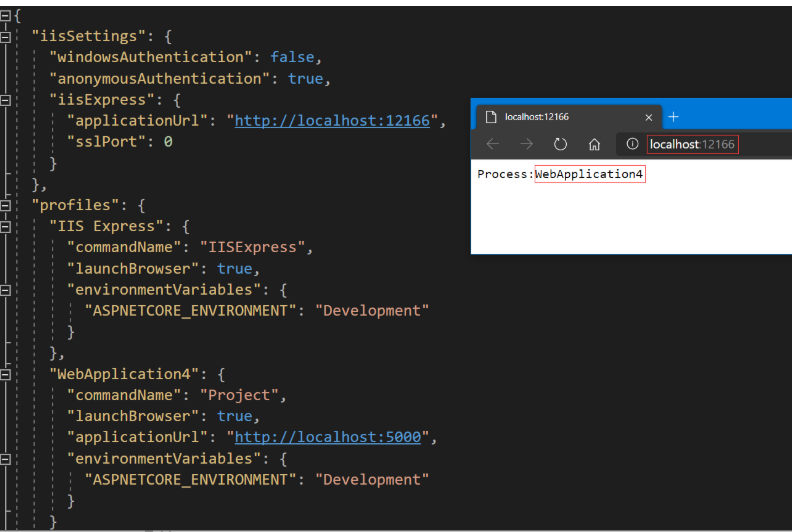792x532 pixels.
Task: Click "ASPNETCORE_ENVIRONMENT" in the IIS Express profile
Action: [x=190, y=311]
